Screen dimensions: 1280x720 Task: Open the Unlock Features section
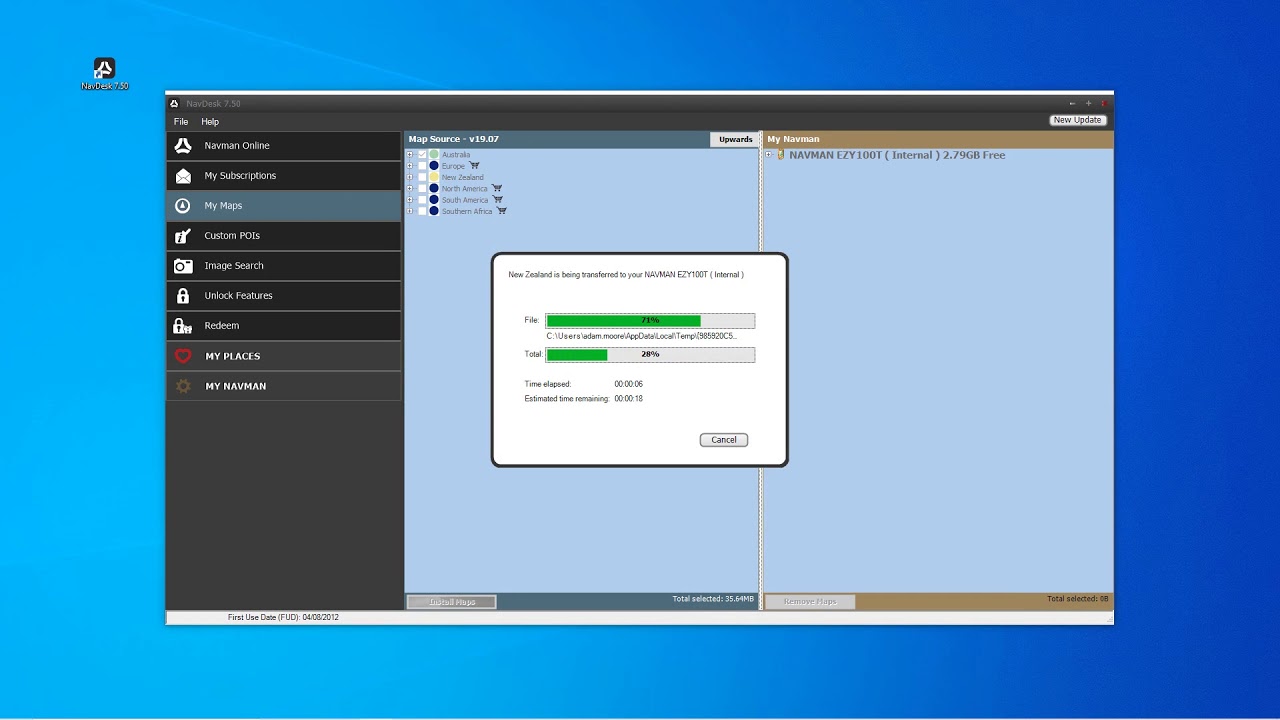(284, 296)
